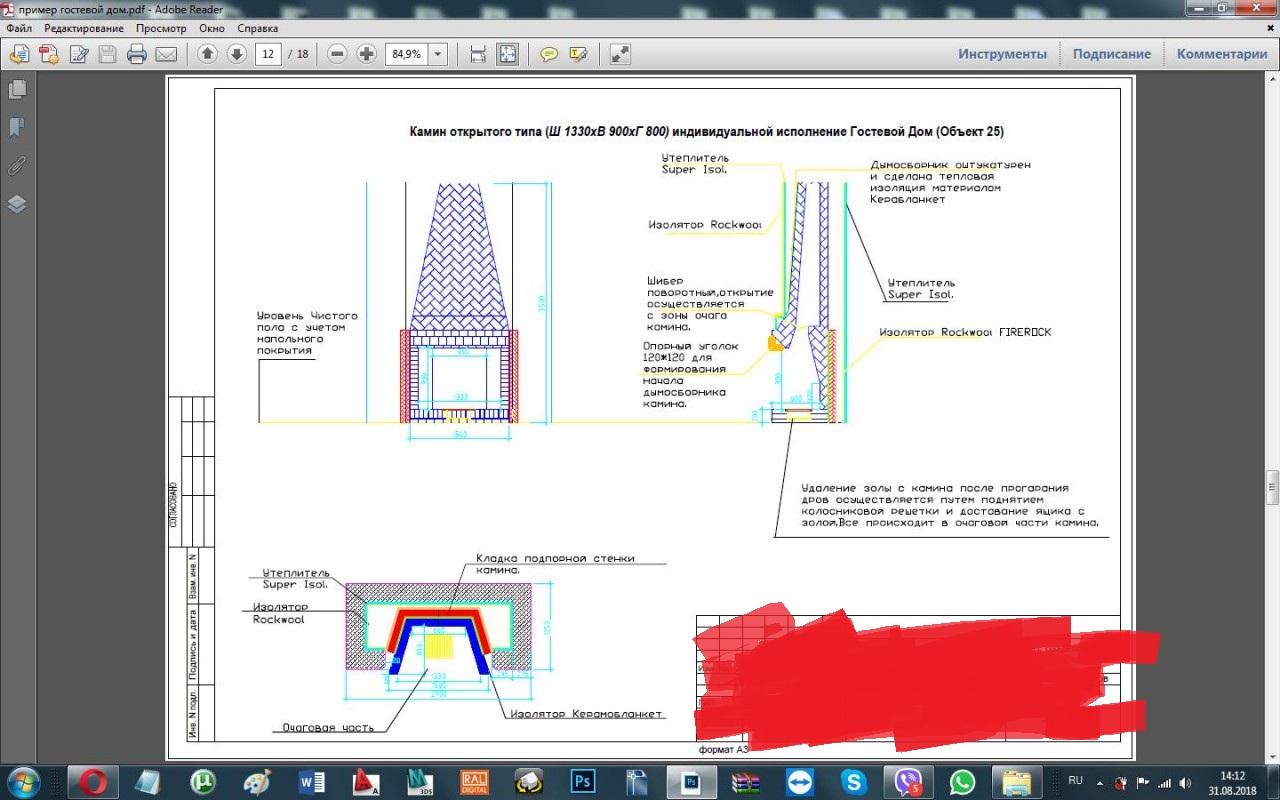
Task: Toggle fit to width scrolling mode
Action: pos(478,54)
